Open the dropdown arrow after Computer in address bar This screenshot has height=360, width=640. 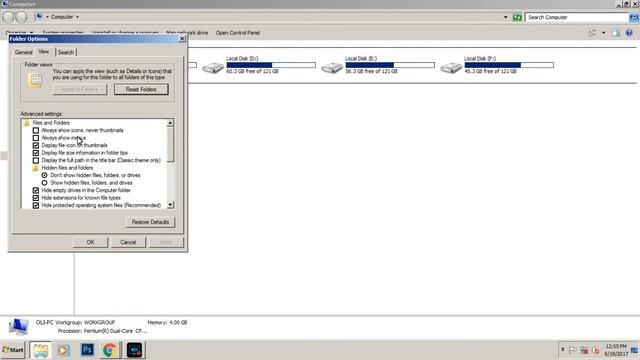tap(78, 17)
